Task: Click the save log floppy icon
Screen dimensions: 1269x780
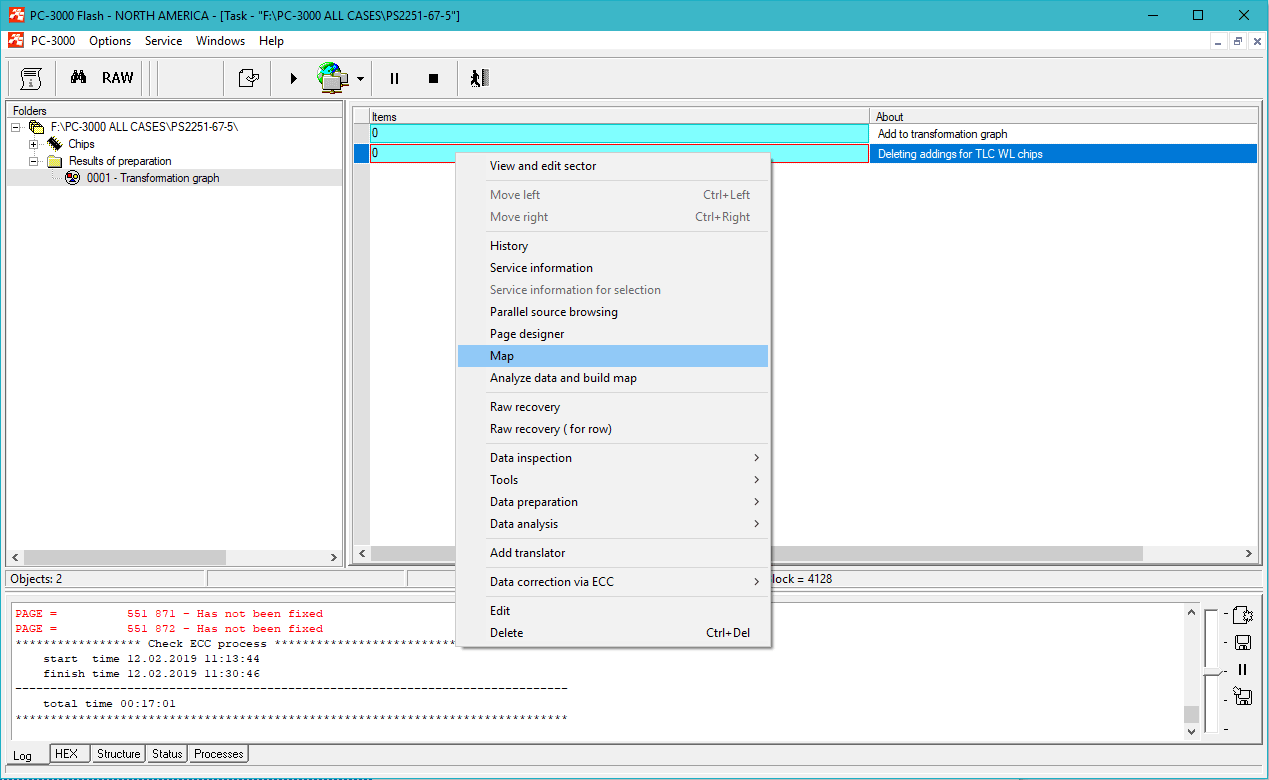Action: point(1243,642)
